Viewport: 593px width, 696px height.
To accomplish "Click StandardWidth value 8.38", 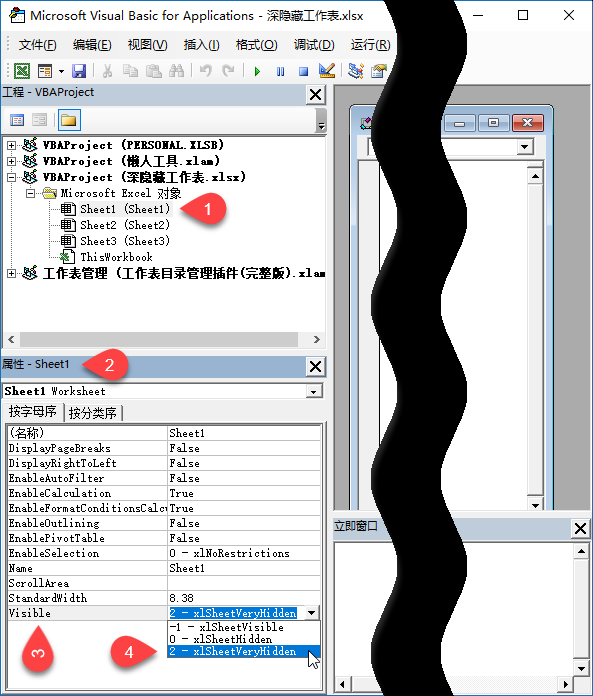I will tap(244, 598).
